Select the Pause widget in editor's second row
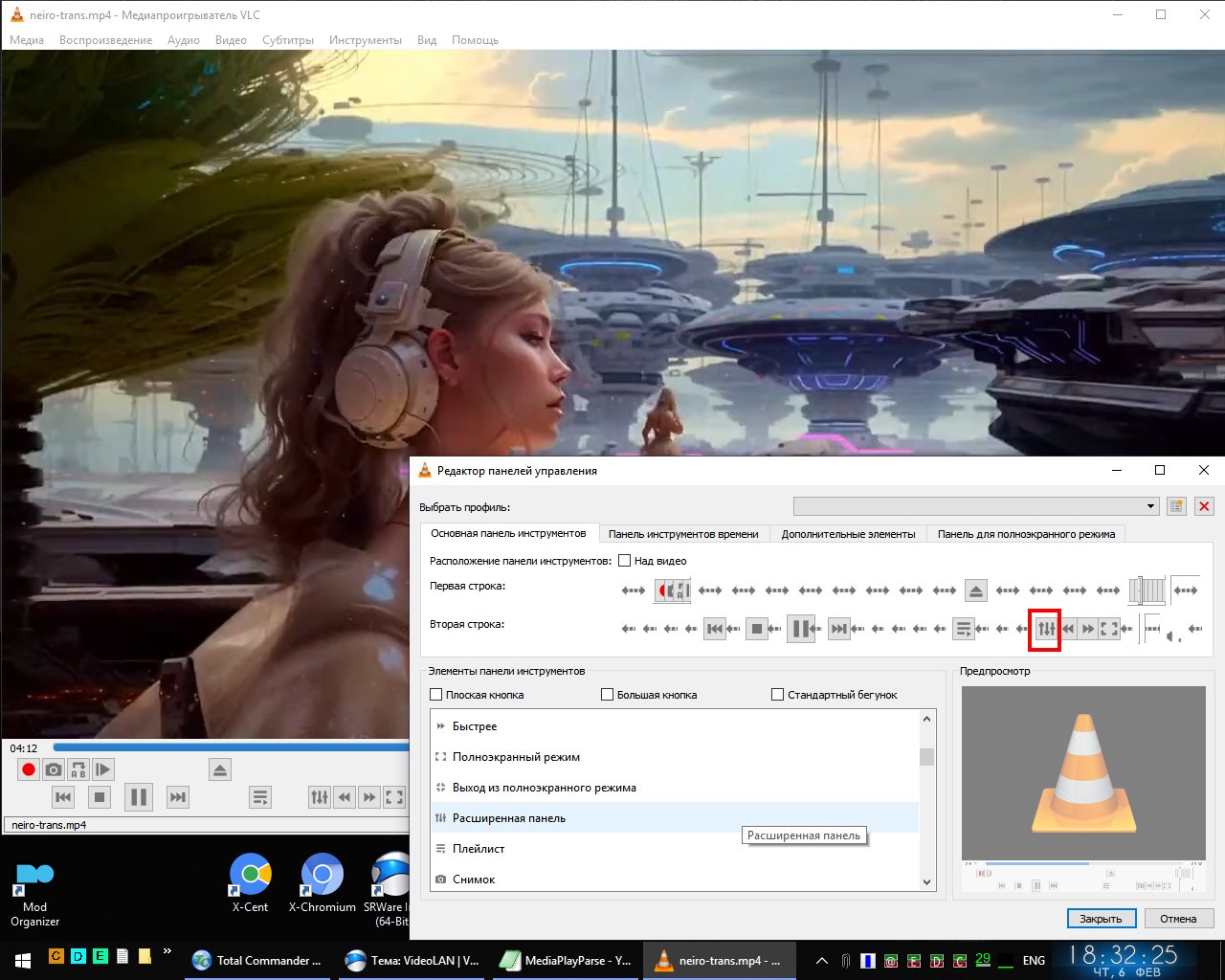This screenshot has width=1225, height=980. 801,629
